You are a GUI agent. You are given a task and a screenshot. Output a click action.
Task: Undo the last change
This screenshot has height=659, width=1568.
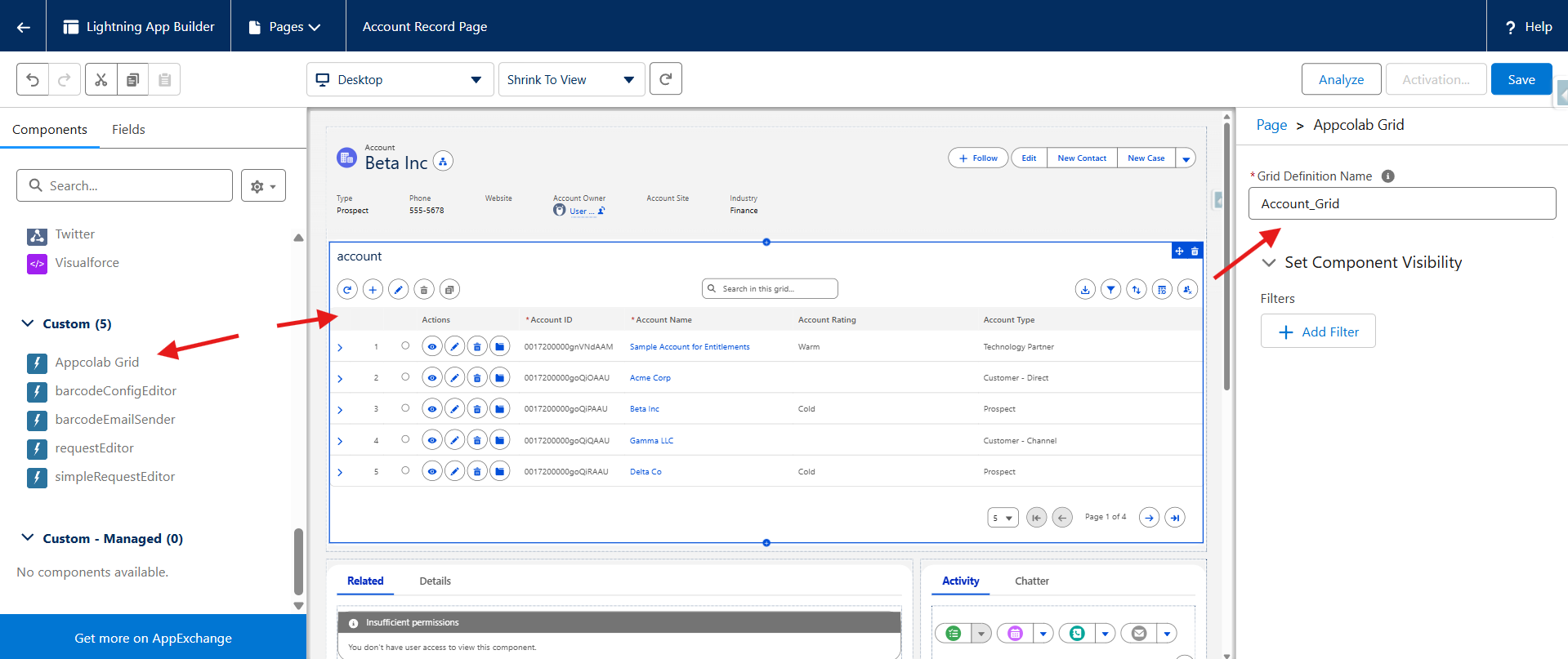point(33,79)
